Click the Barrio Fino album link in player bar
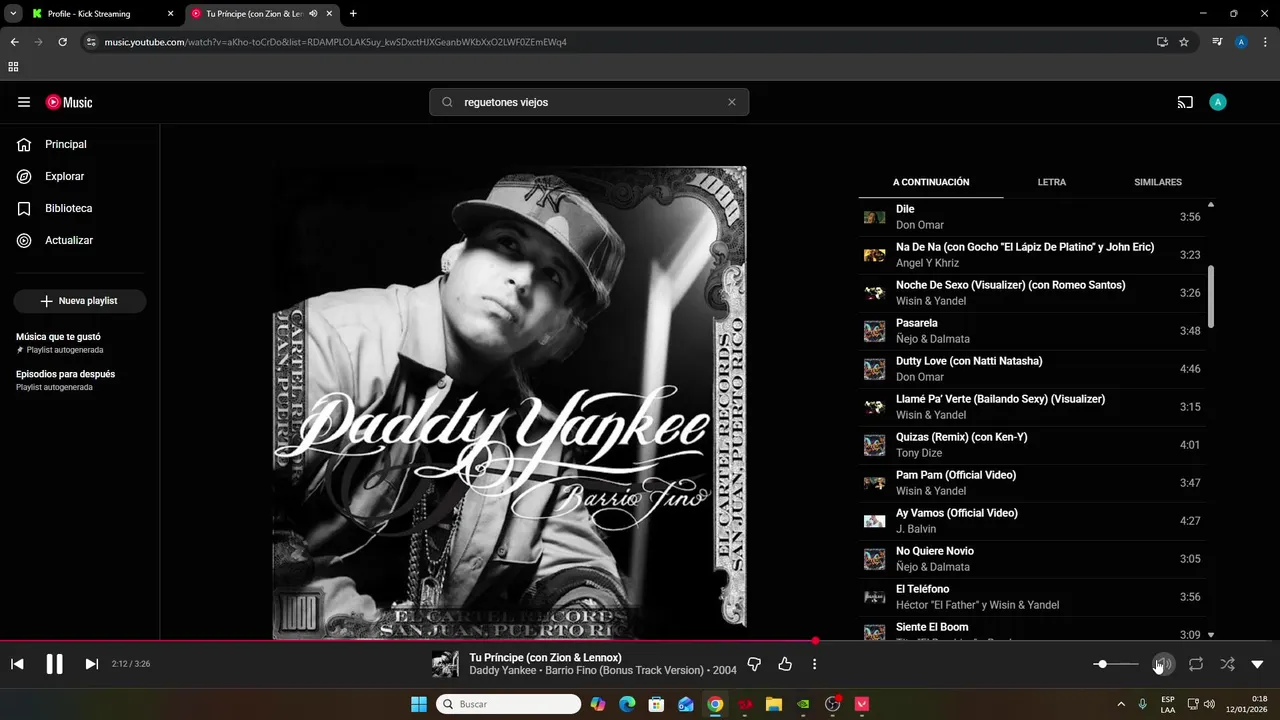The width and height of the screenshot is (1280, 720). tap(626, 671)
